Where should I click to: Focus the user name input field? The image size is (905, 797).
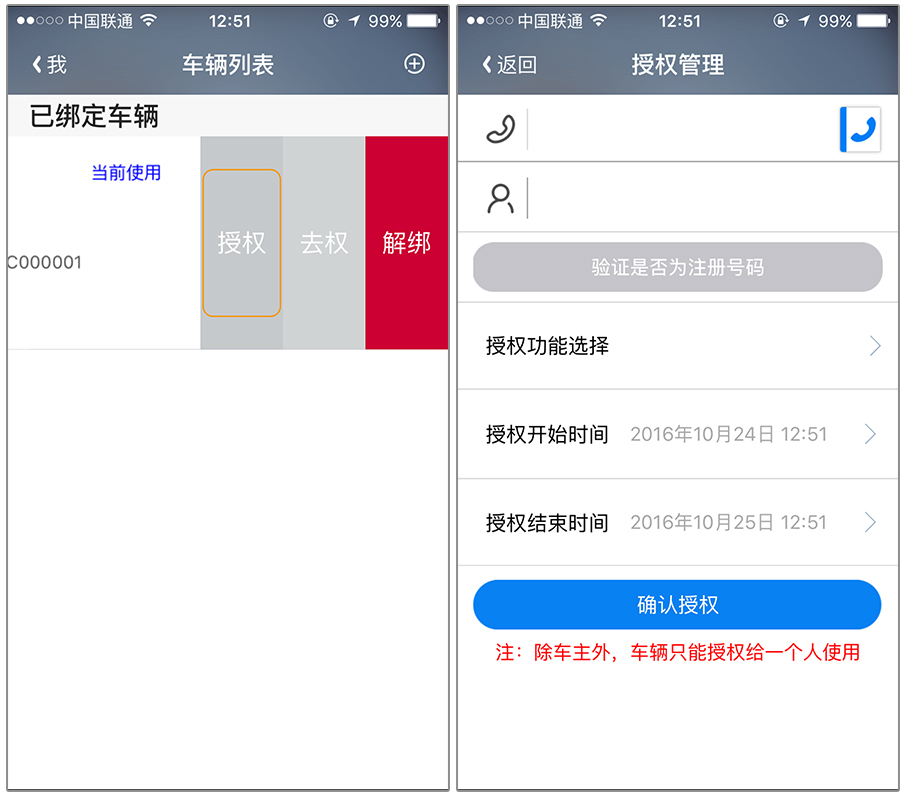click(x=712, y=199)
